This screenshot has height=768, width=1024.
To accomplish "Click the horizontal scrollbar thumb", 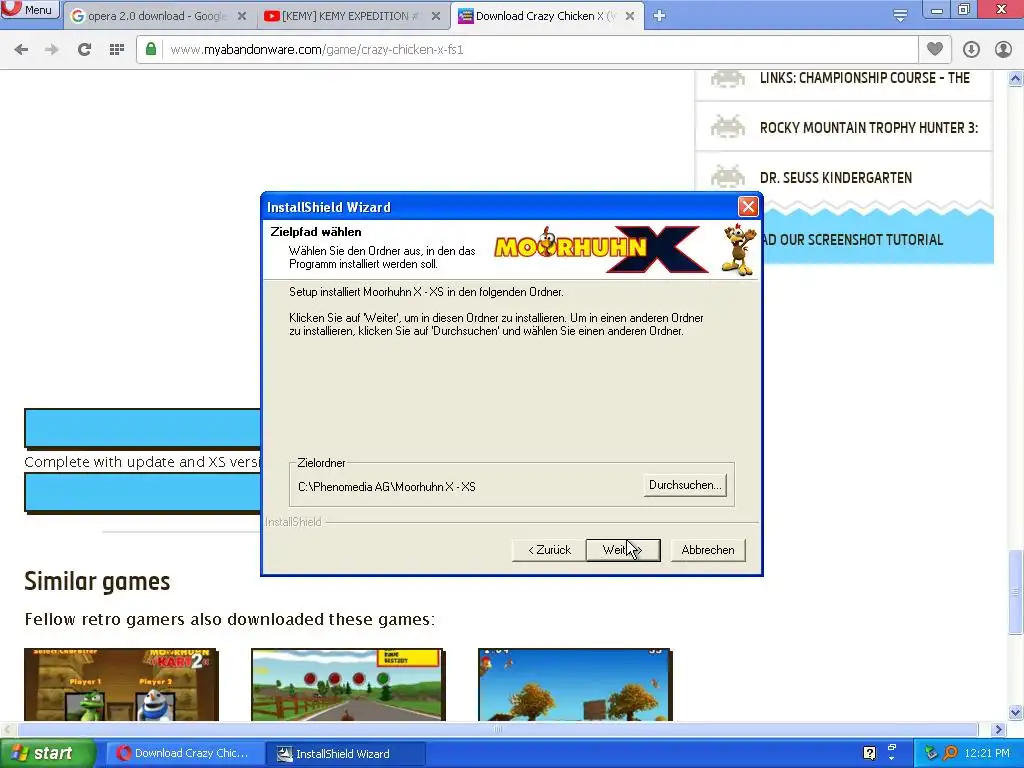I will (498, 729).
